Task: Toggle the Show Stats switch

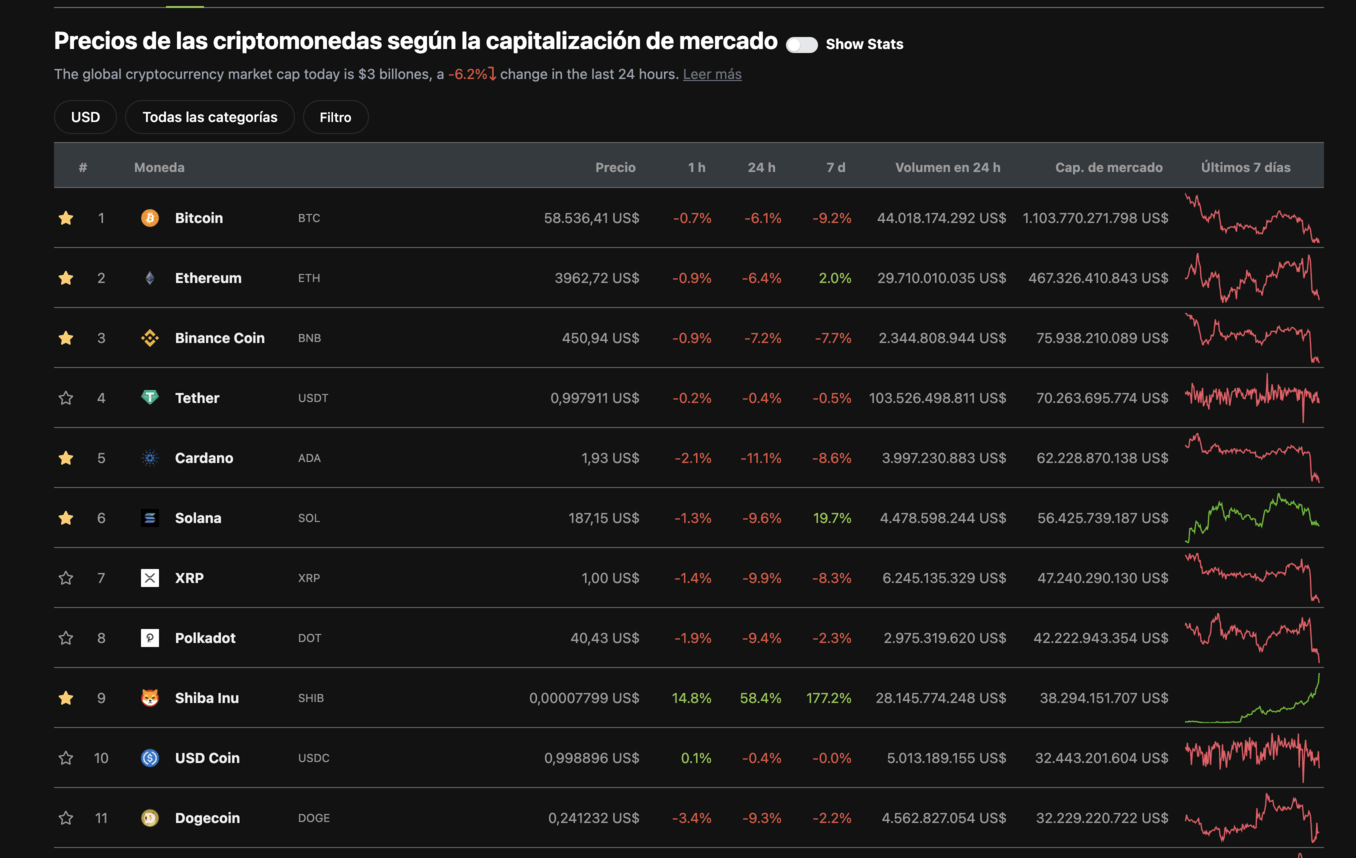Action: coord(801,44)
